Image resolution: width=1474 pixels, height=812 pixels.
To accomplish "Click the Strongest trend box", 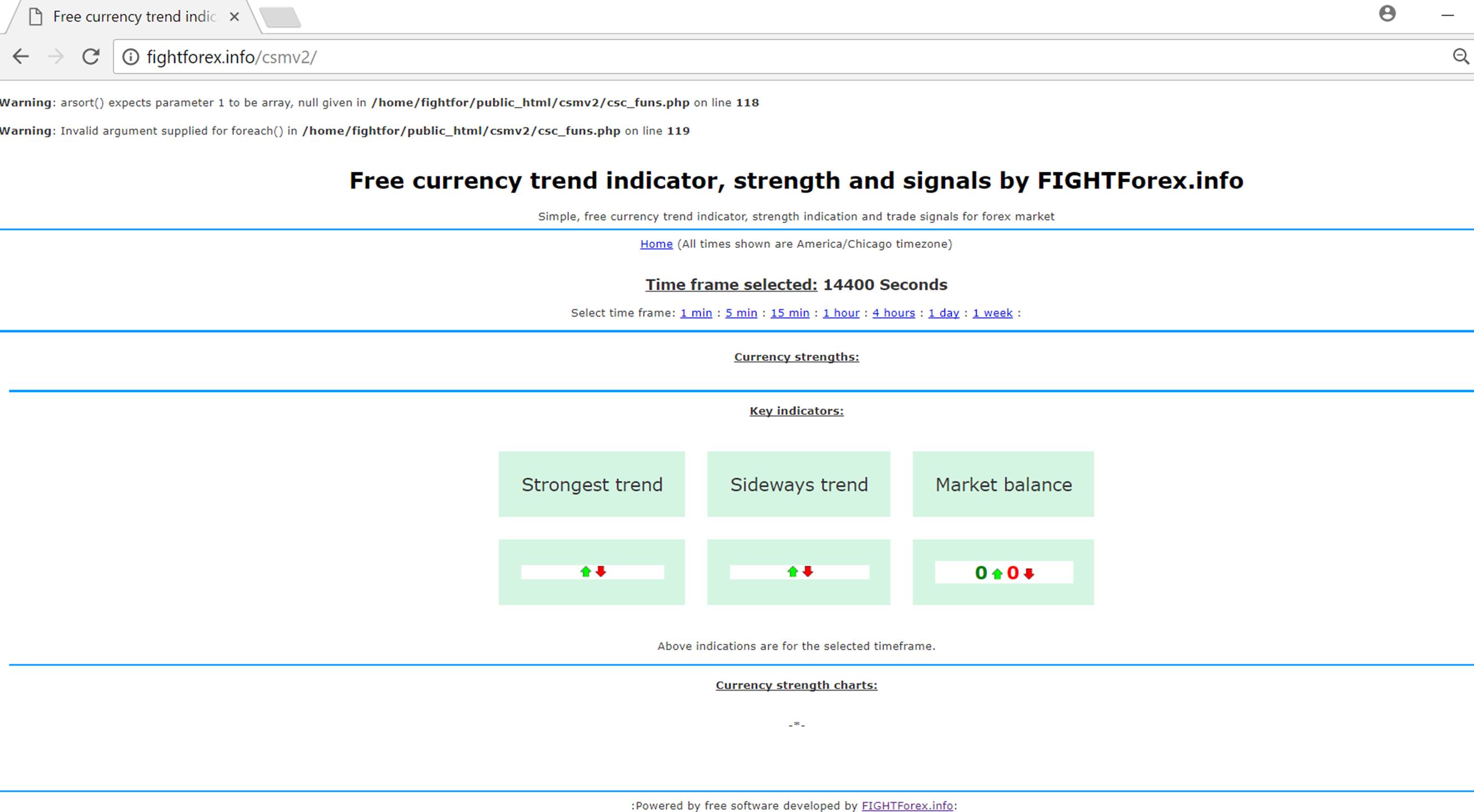I will tap(591, 484).
